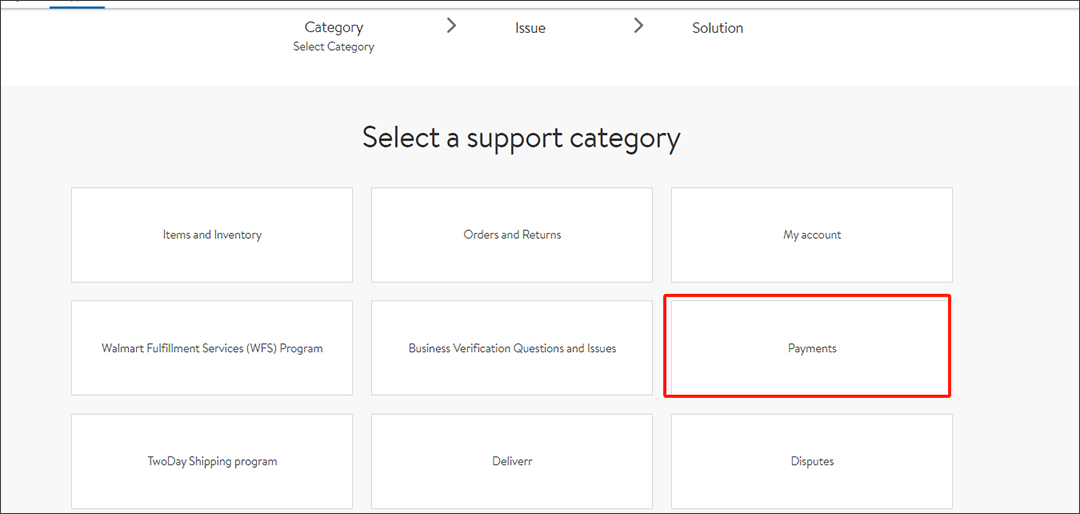Click the blue-underlined active tab at top left

[x=77, y=4]
